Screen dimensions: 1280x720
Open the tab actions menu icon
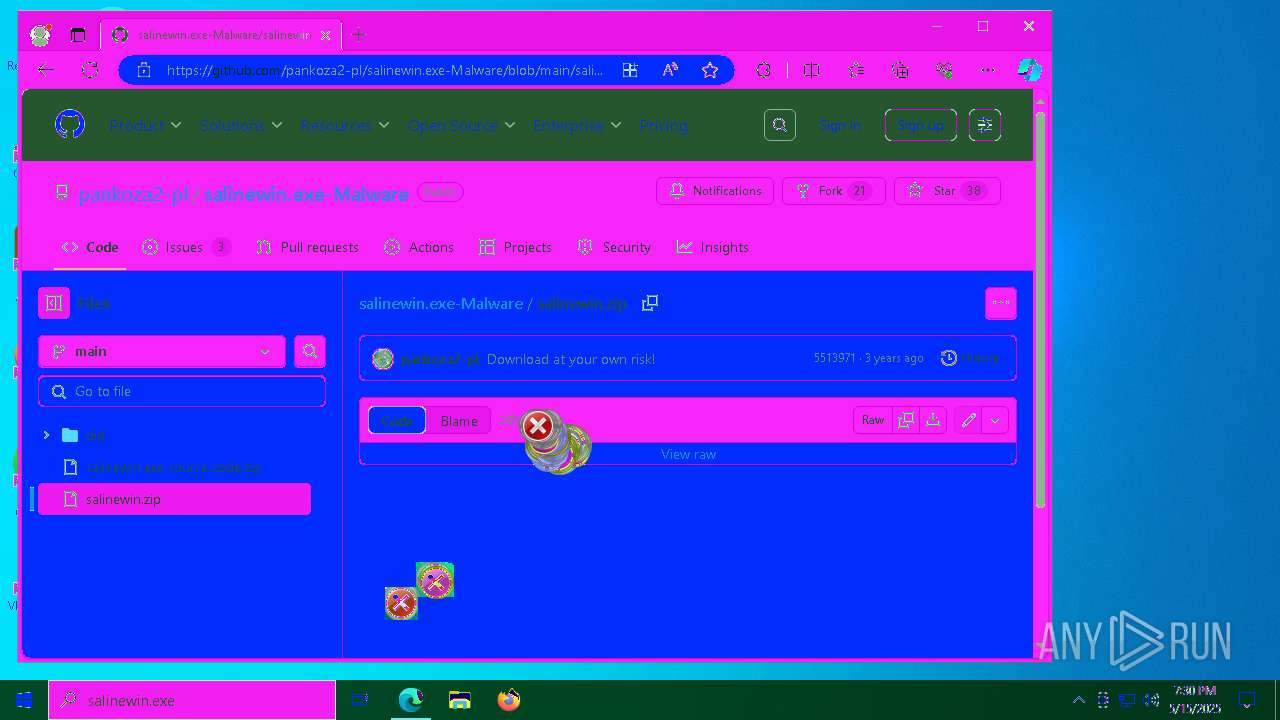click(x=78, y=35)
